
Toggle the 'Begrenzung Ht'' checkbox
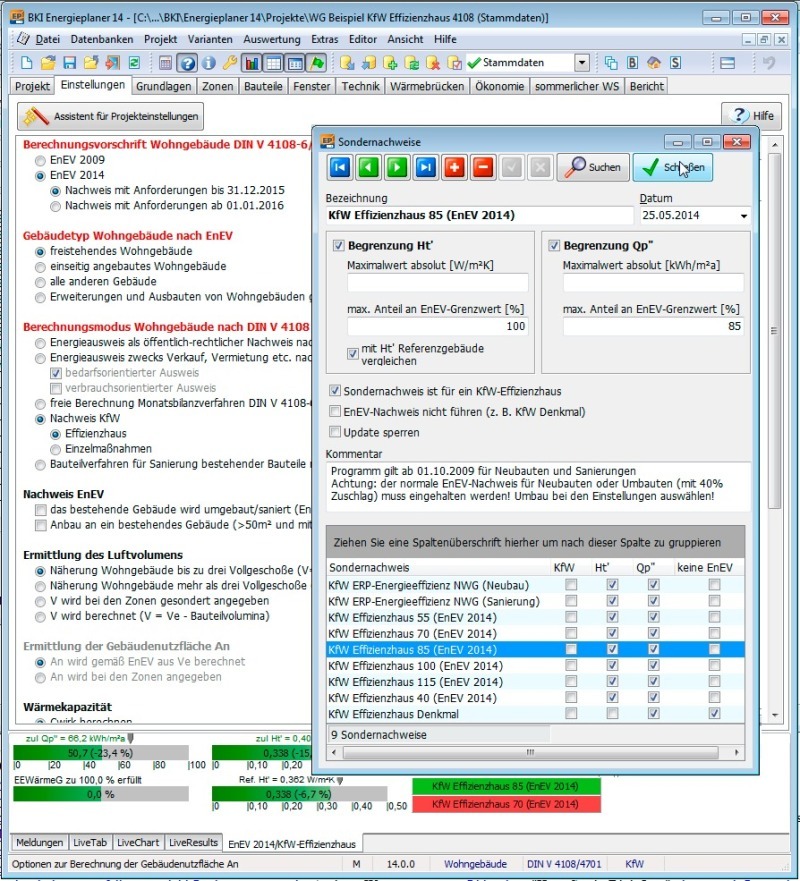point(338,246)
